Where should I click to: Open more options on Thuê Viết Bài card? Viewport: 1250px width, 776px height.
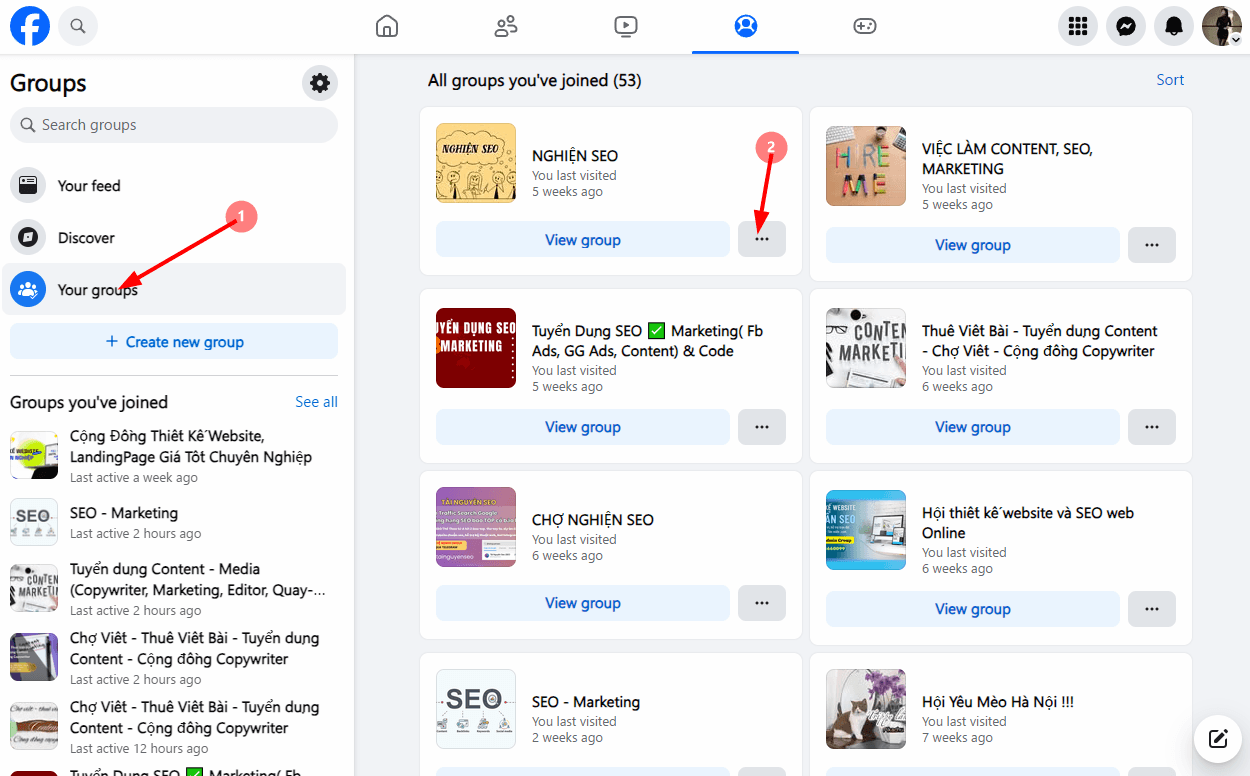[1152, 427]
